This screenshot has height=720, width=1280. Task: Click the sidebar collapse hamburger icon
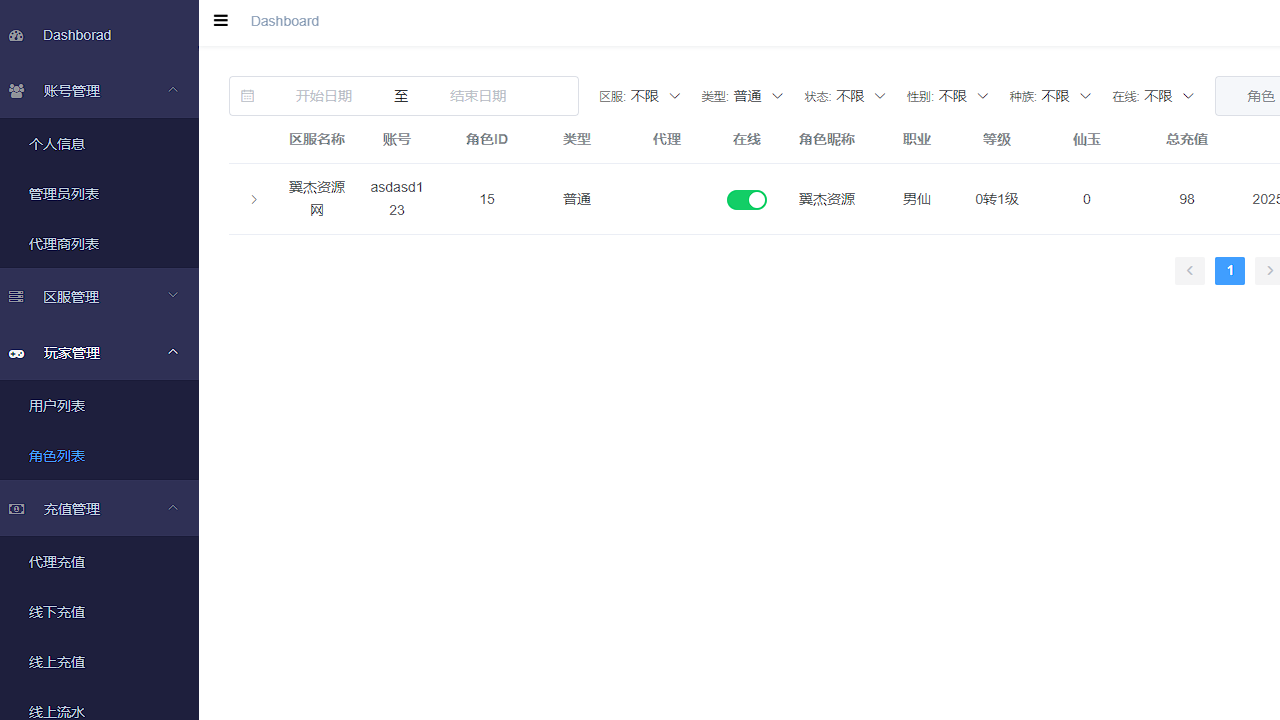220,21
